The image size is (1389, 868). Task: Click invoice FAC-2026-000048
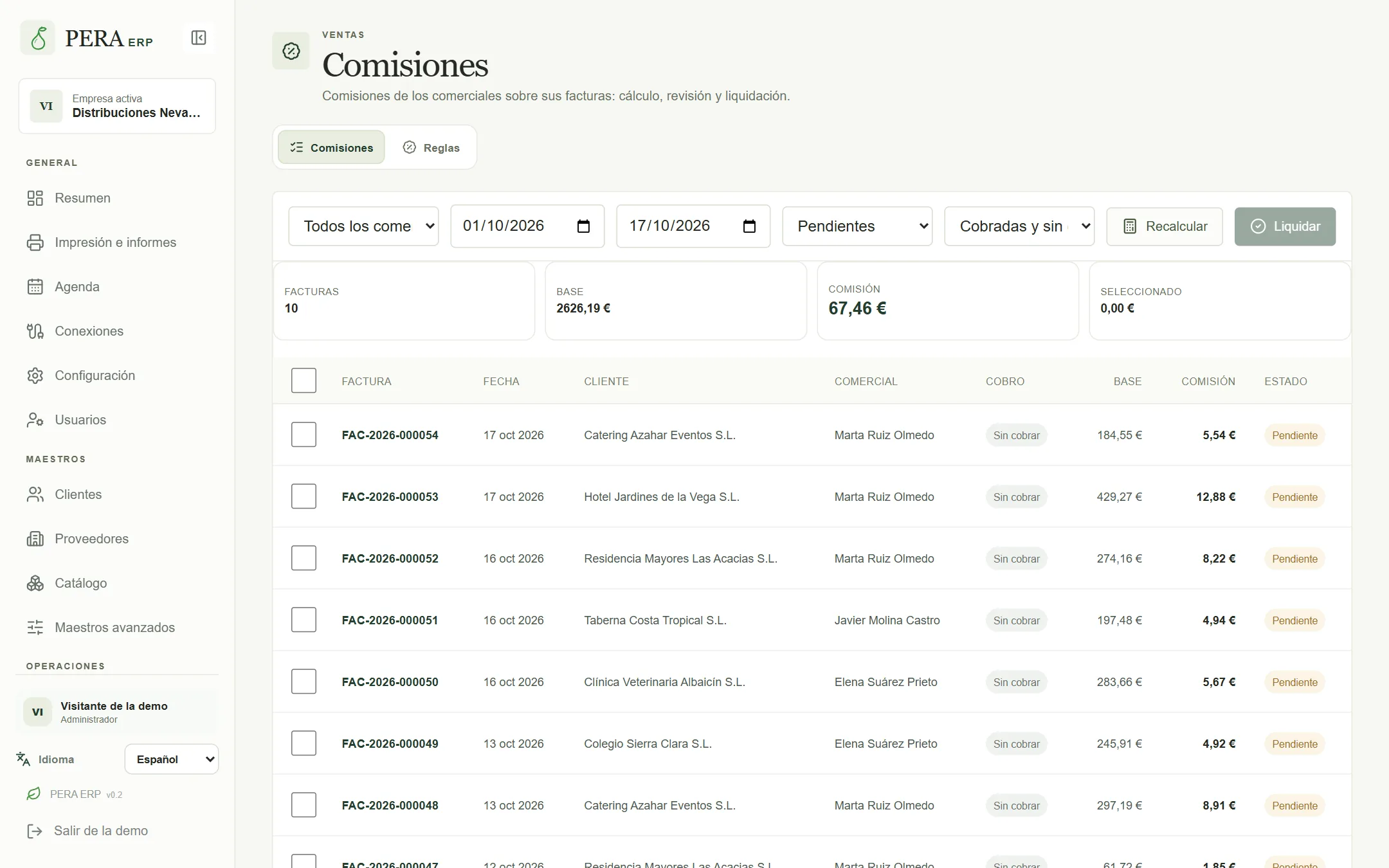(x=390, y=806)
